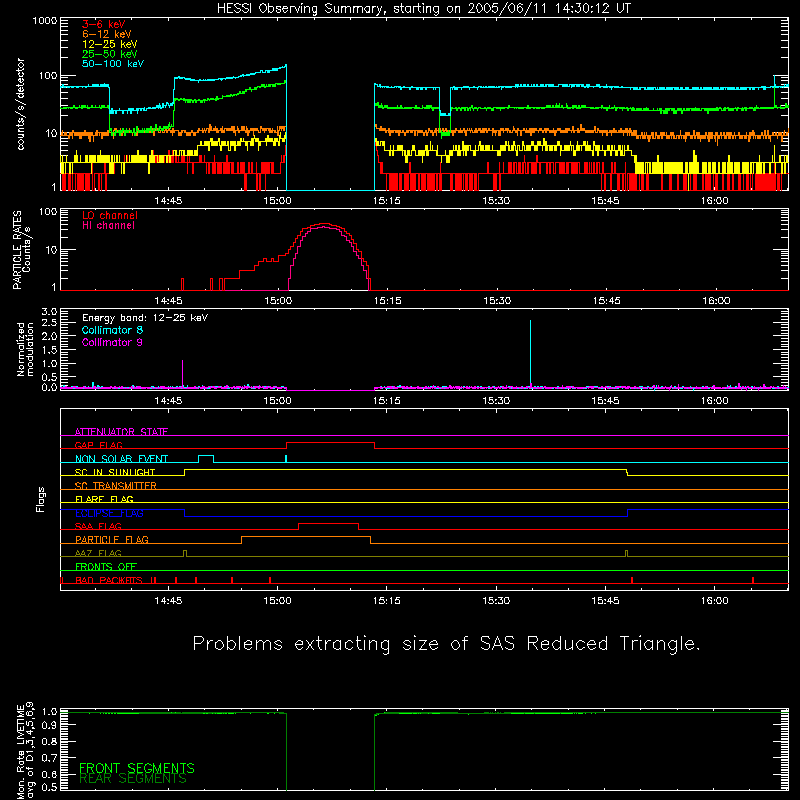Click the 15:30 tick in top plot

pyautogui.click(x=496, y=201)
